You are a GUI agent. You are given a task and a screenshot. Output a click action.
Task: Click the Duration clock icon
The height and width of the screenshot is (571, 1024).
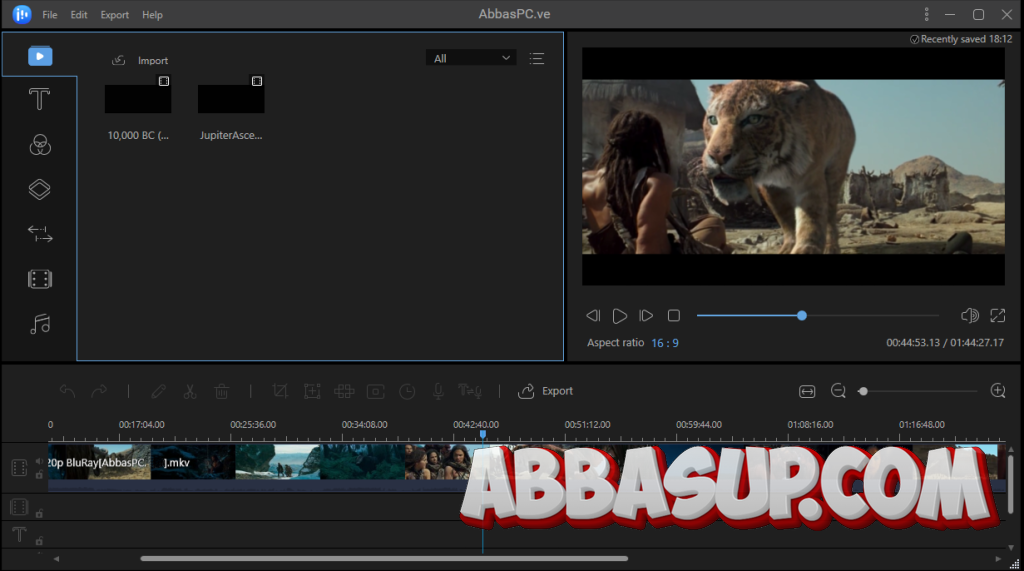click(x=407, y=391)
